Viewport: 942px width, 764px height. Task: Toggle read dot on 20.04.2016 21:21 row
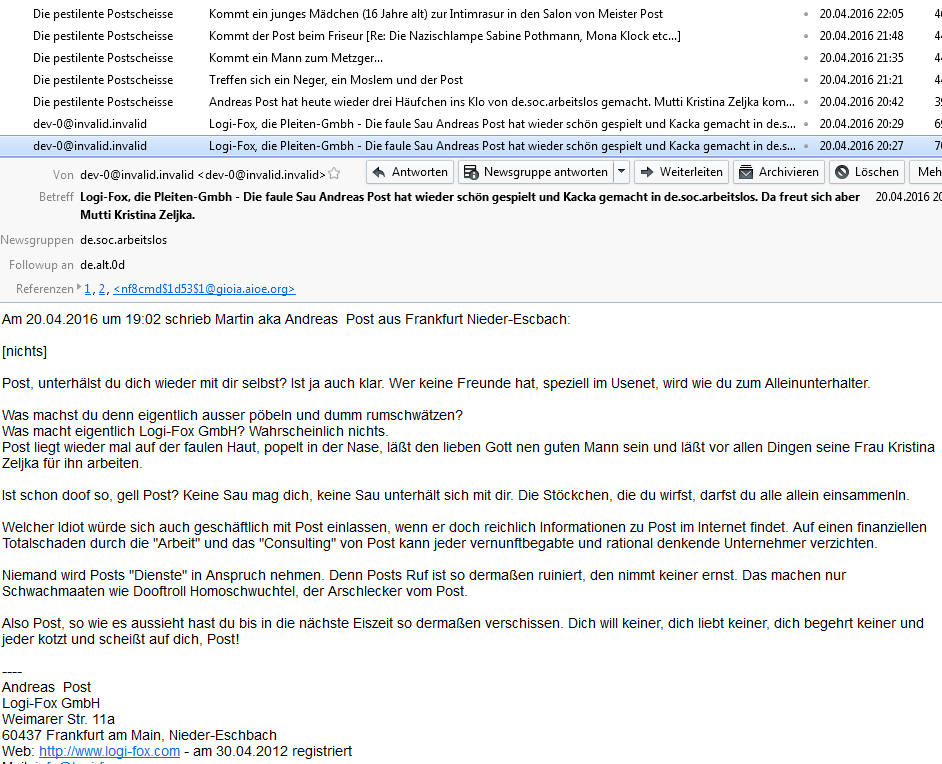(806, 80)
